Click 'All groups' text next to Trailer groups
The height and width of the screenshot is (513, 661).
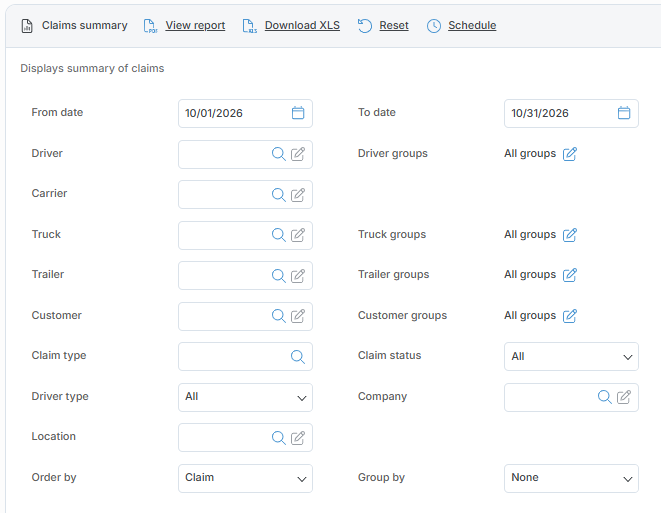point(530,274)
